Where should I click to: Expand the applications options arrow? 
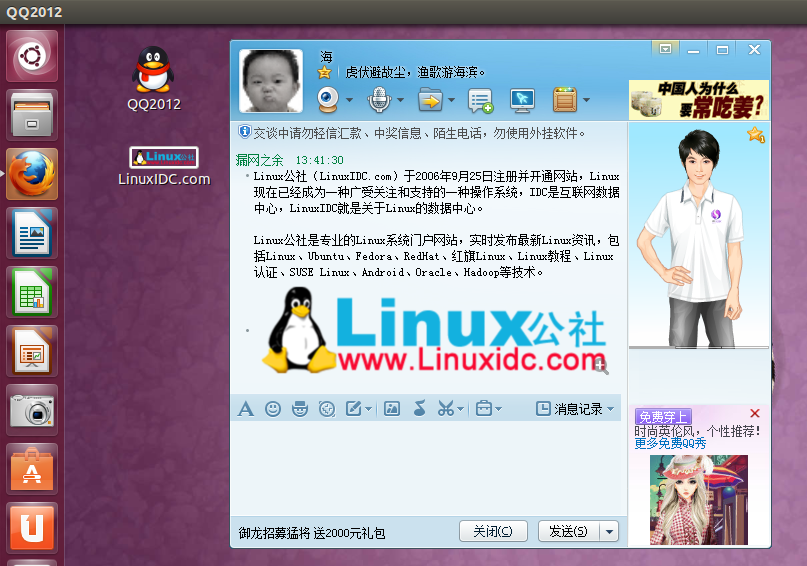(x=586, y=100)
